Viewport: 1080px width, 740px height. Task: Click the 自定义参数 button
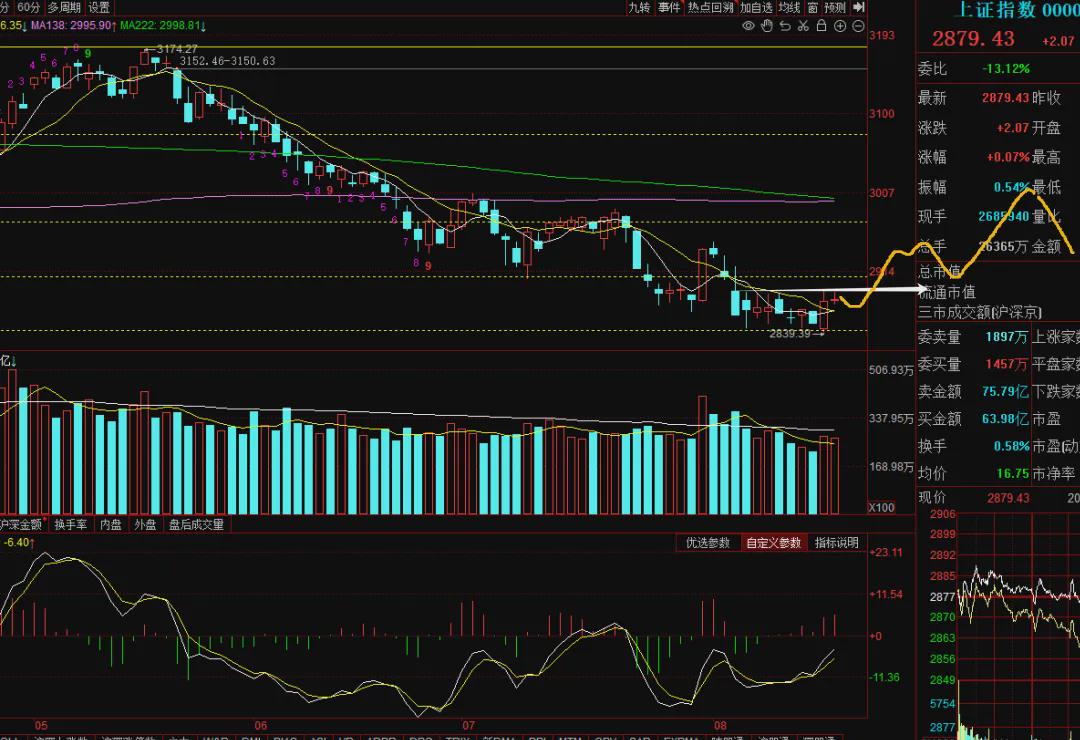773,543
